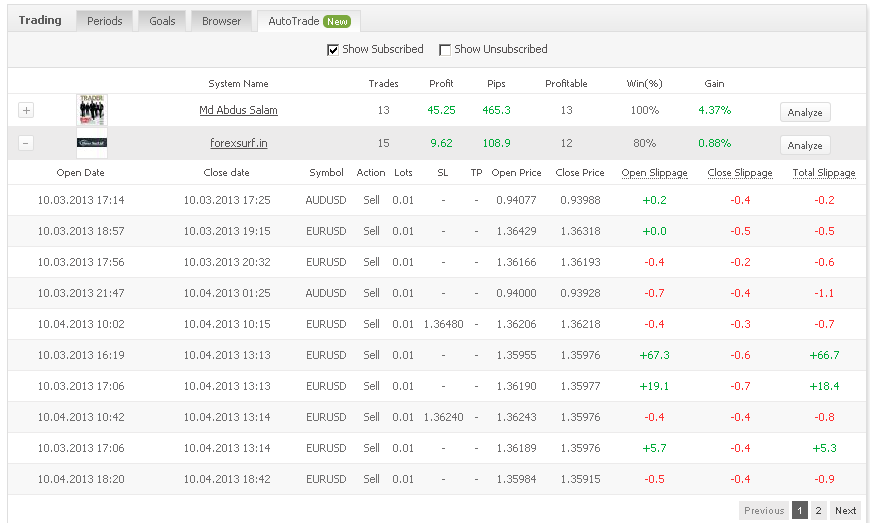Screen dimensions: 870x523
Task: Collapse the forexsurf.in system row
Action: [x=26, y=143]
